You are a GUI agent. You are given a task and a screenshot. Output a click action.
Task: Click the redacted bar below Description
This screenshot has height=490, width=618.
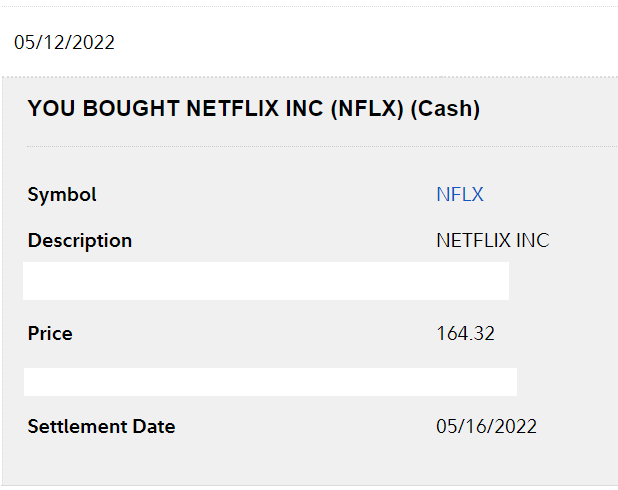[266, 281]
